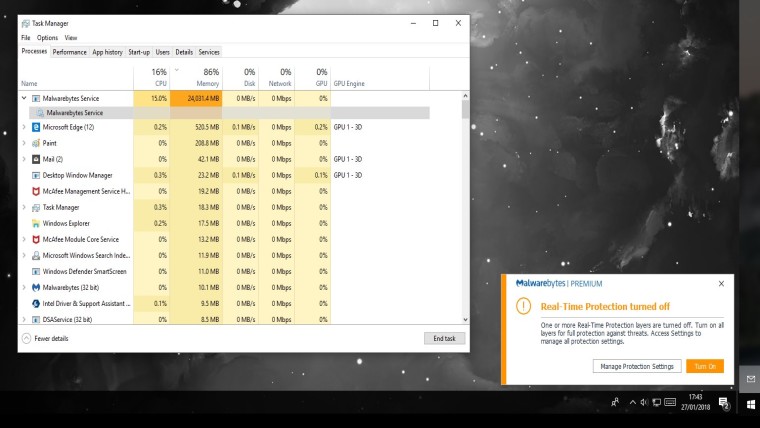The width and height of the screenshot is (760, 428).
Task: Click the McAfee Management Service icon
Action: [x=36, y=191]
